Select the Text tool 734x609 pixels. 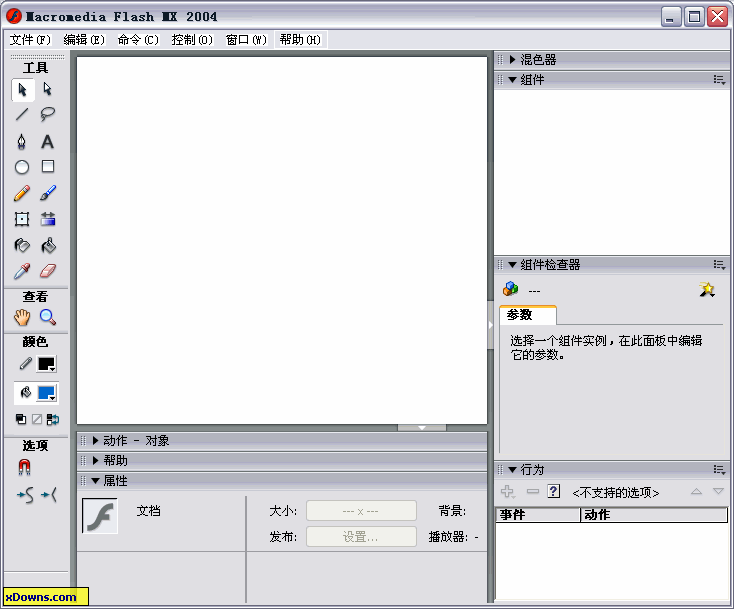(x=47, y=141)
